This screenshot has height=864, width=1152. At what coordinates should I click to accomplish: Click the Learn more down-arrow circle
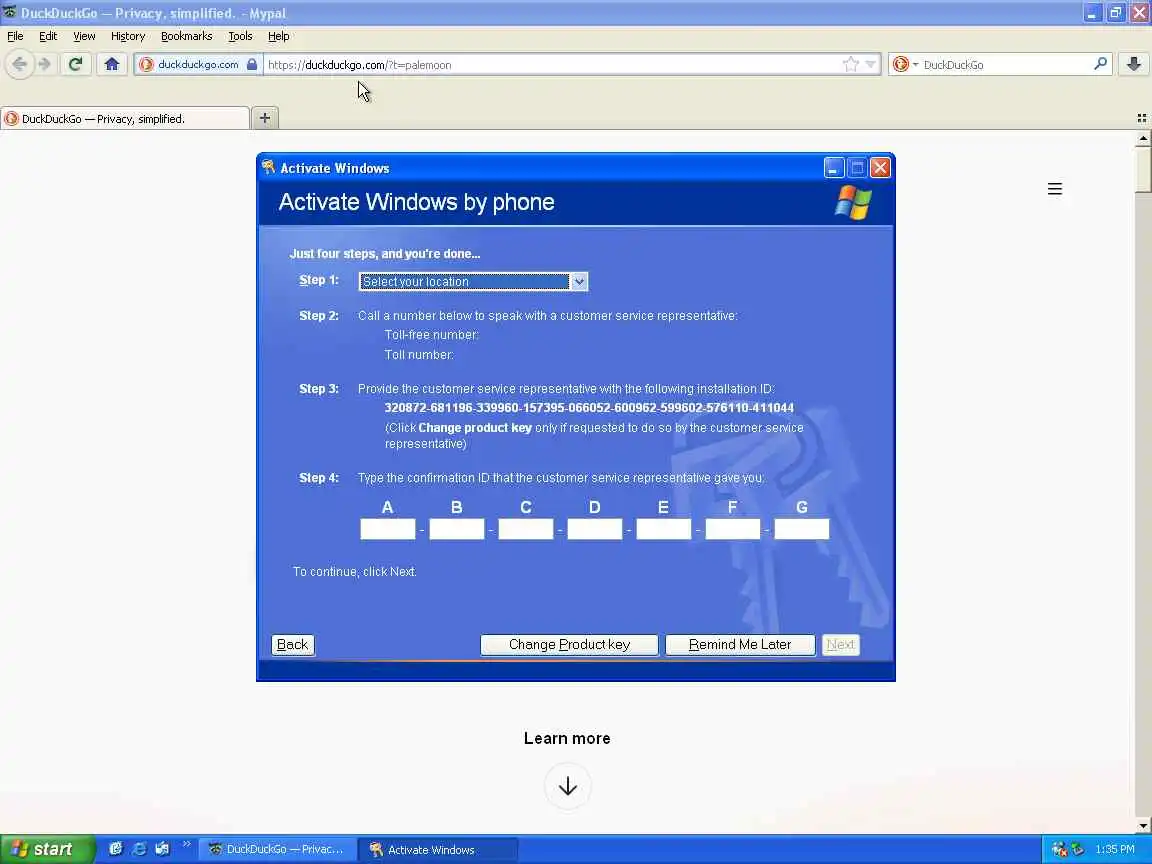pyautogui.click(x=567, y=786)
